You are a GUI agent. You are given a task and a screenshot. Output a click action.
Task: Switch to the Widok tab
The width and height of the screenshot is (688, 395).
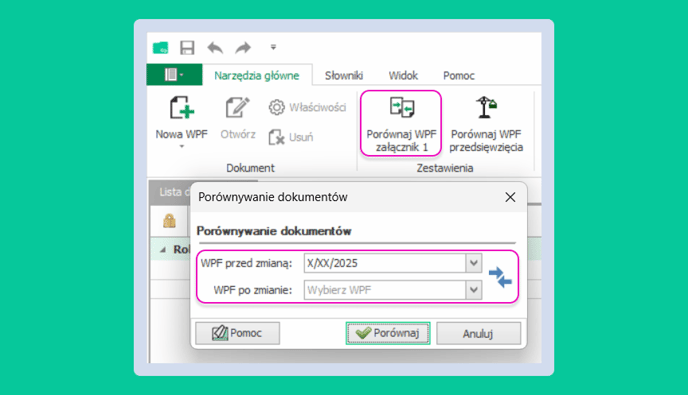coord(403,75)
